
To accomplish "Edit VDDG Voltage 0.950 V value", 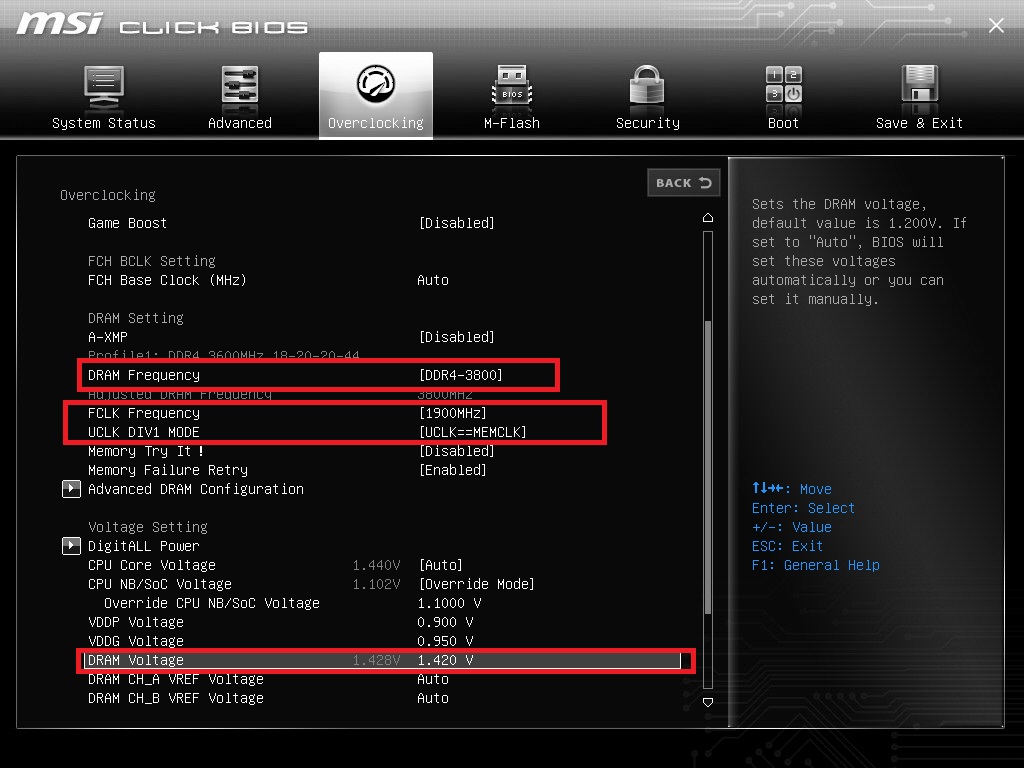I will 445,641.
